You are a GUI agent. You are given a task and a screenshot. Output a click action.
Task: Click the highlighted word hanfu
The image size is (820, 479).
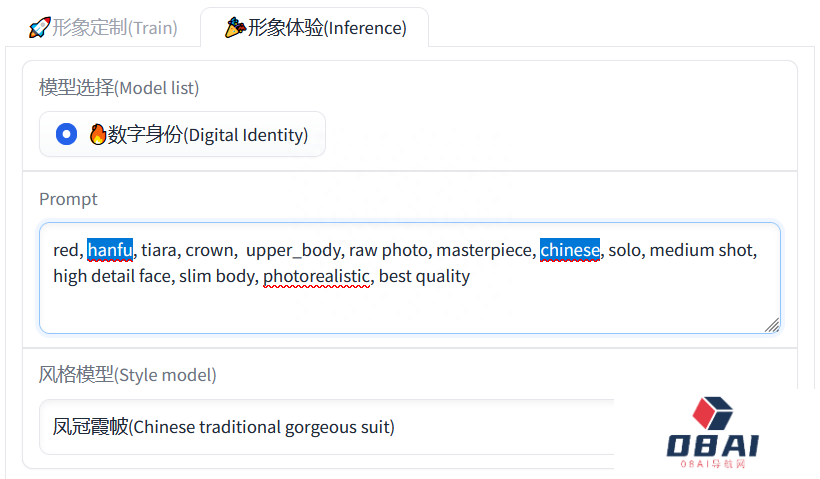pos(110,250)
